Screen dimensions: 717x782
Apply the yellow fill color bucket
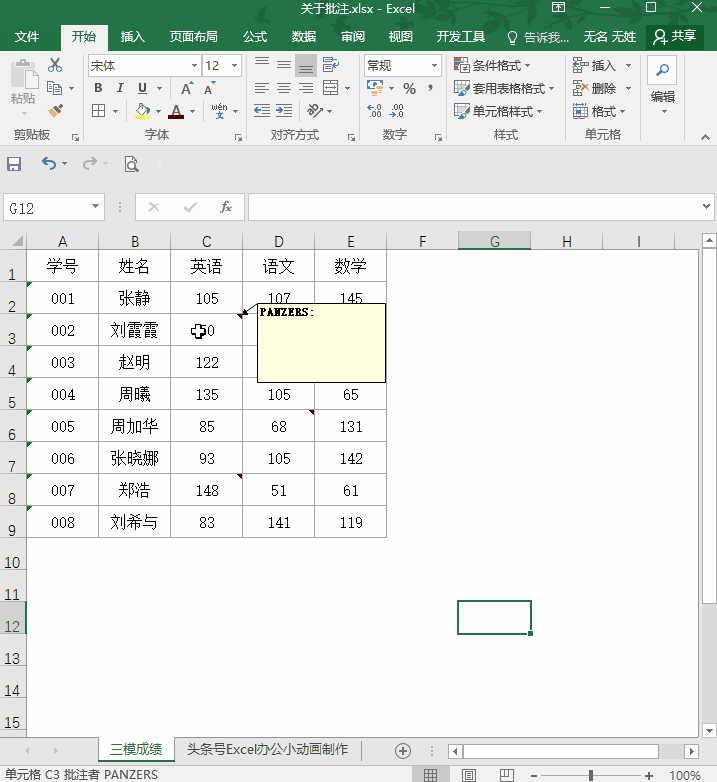(x=142, y=111)
